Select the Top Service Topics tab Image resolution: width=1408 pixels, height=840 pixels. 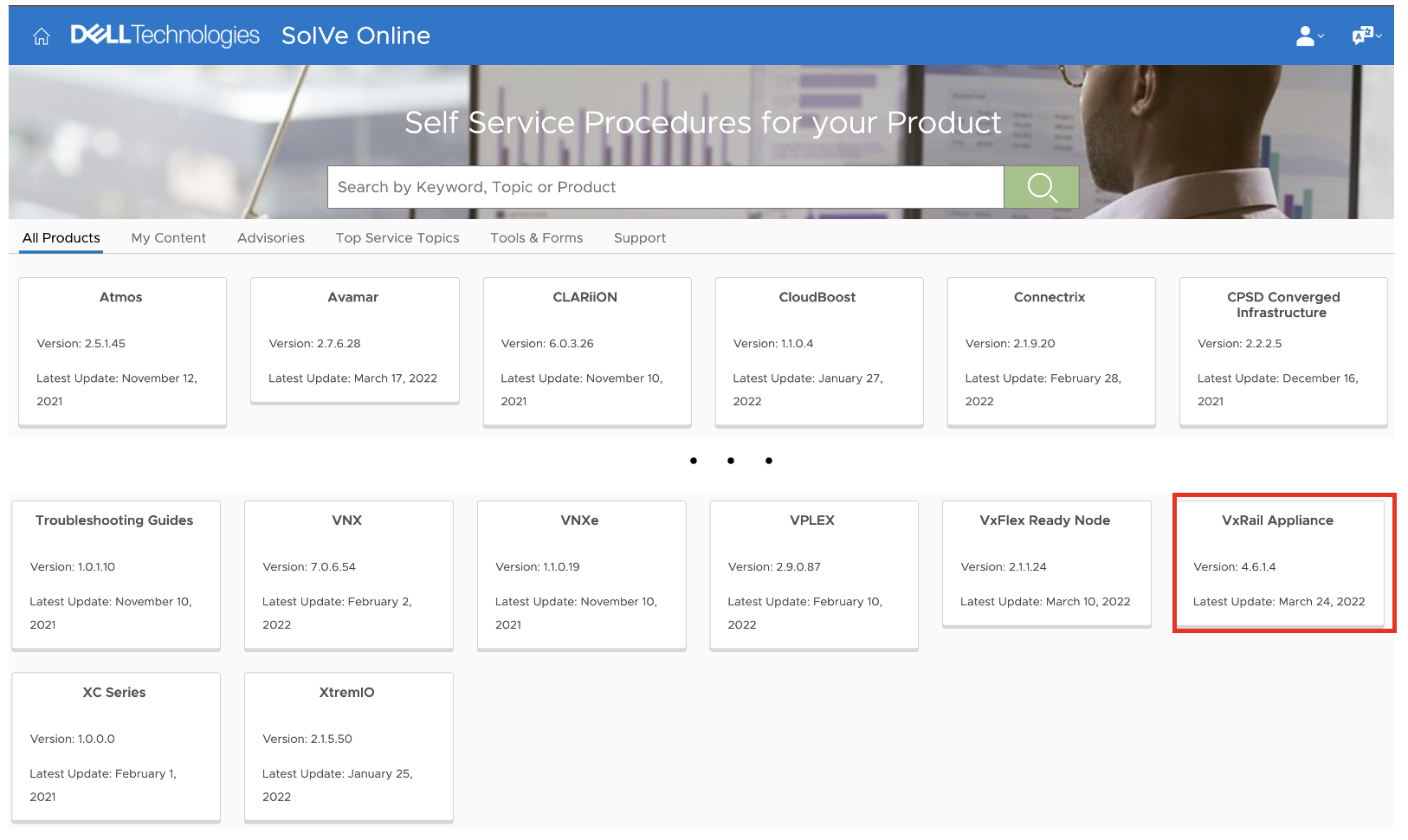(397, 238)
